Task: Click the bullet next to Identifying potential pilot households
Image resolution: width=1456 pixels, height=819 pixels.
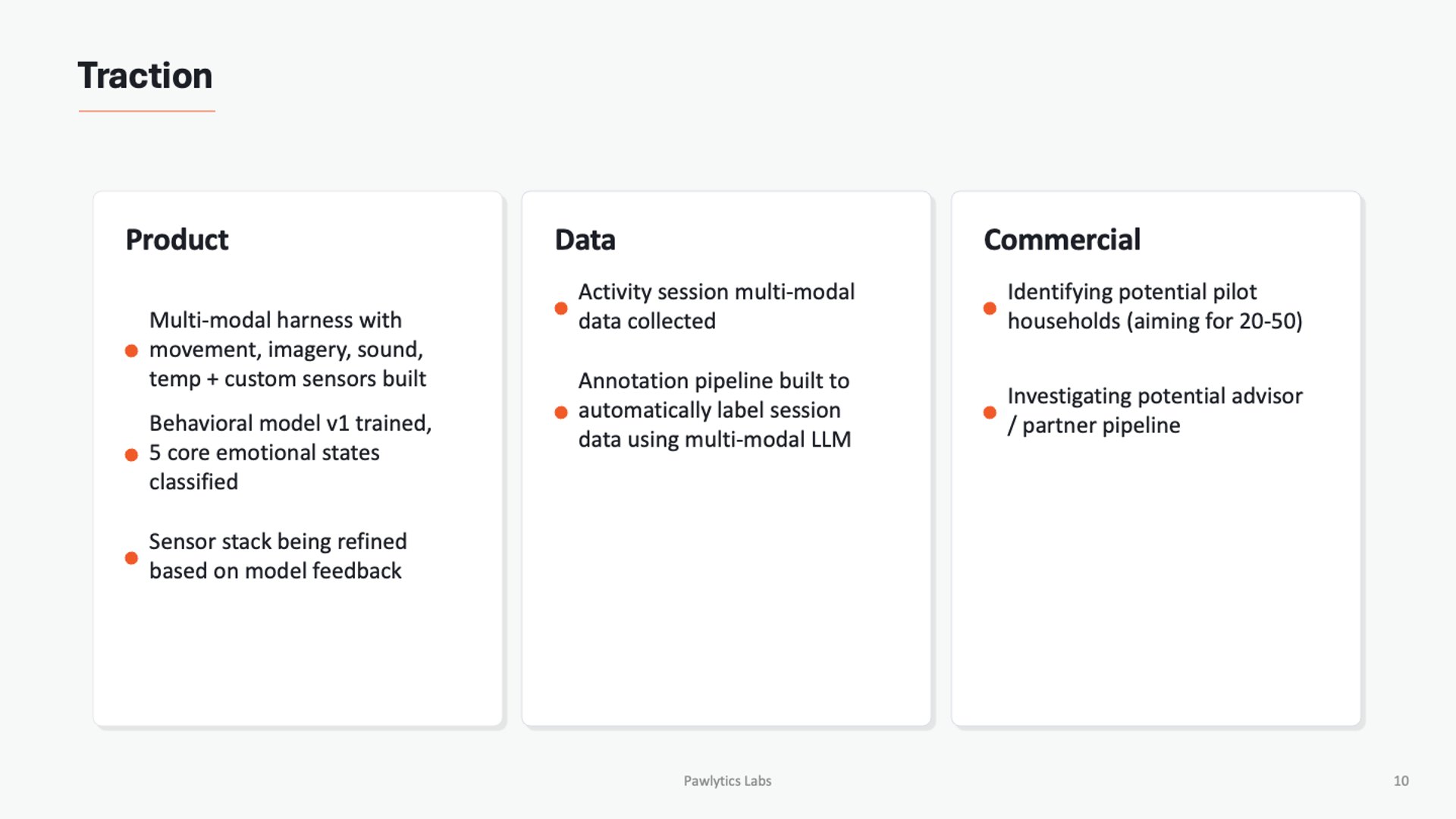Action: pos(990,308)
